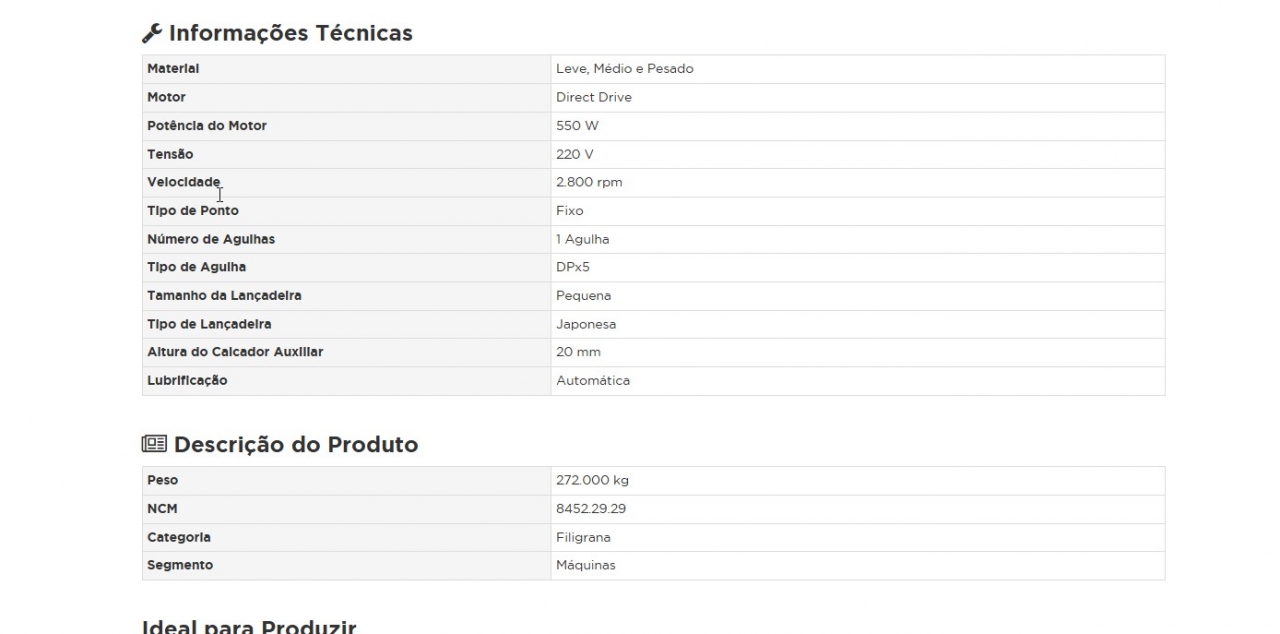
Task: Click the Direct Drive motor value
Action: tap(594, 97)
